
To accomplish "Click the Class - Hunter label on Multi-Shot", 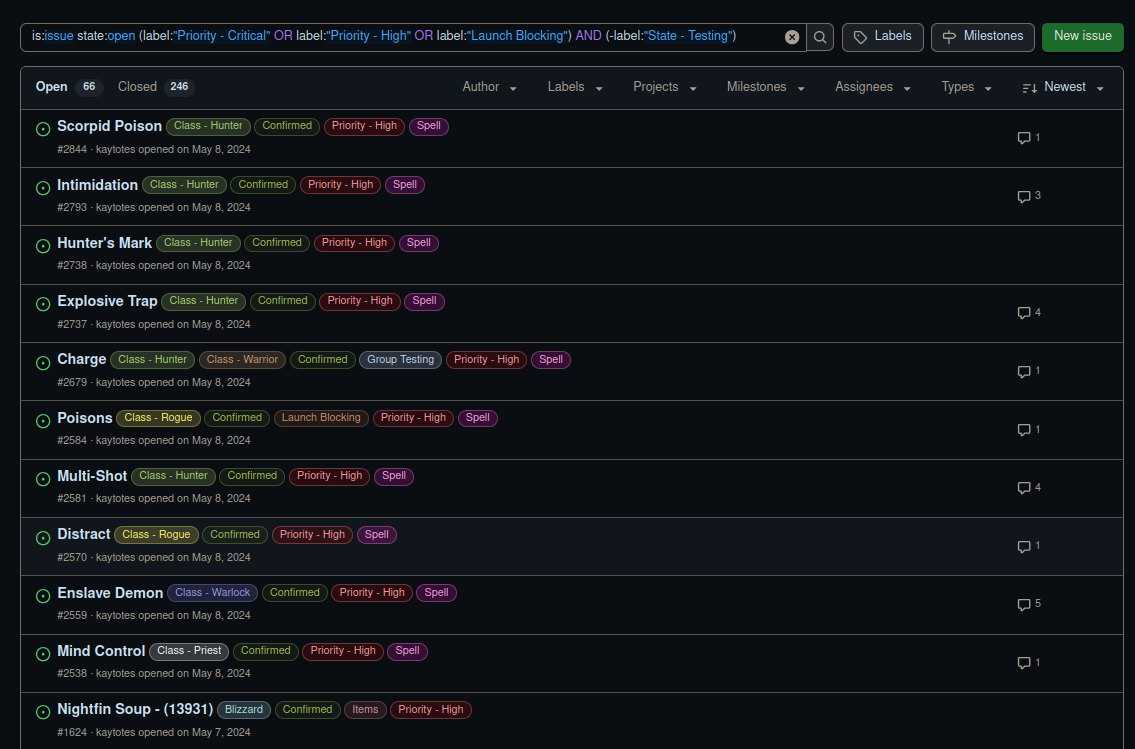I will (173, 475).
